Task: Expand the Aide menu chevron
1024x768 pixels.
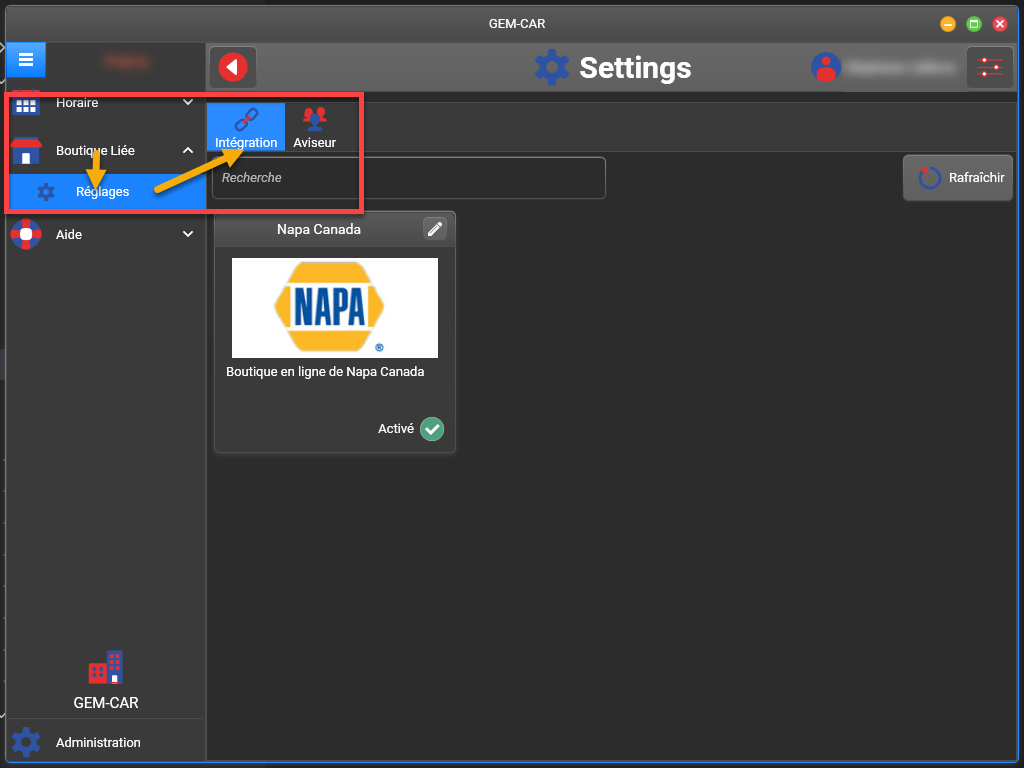Action: click(x=188, y=234)
